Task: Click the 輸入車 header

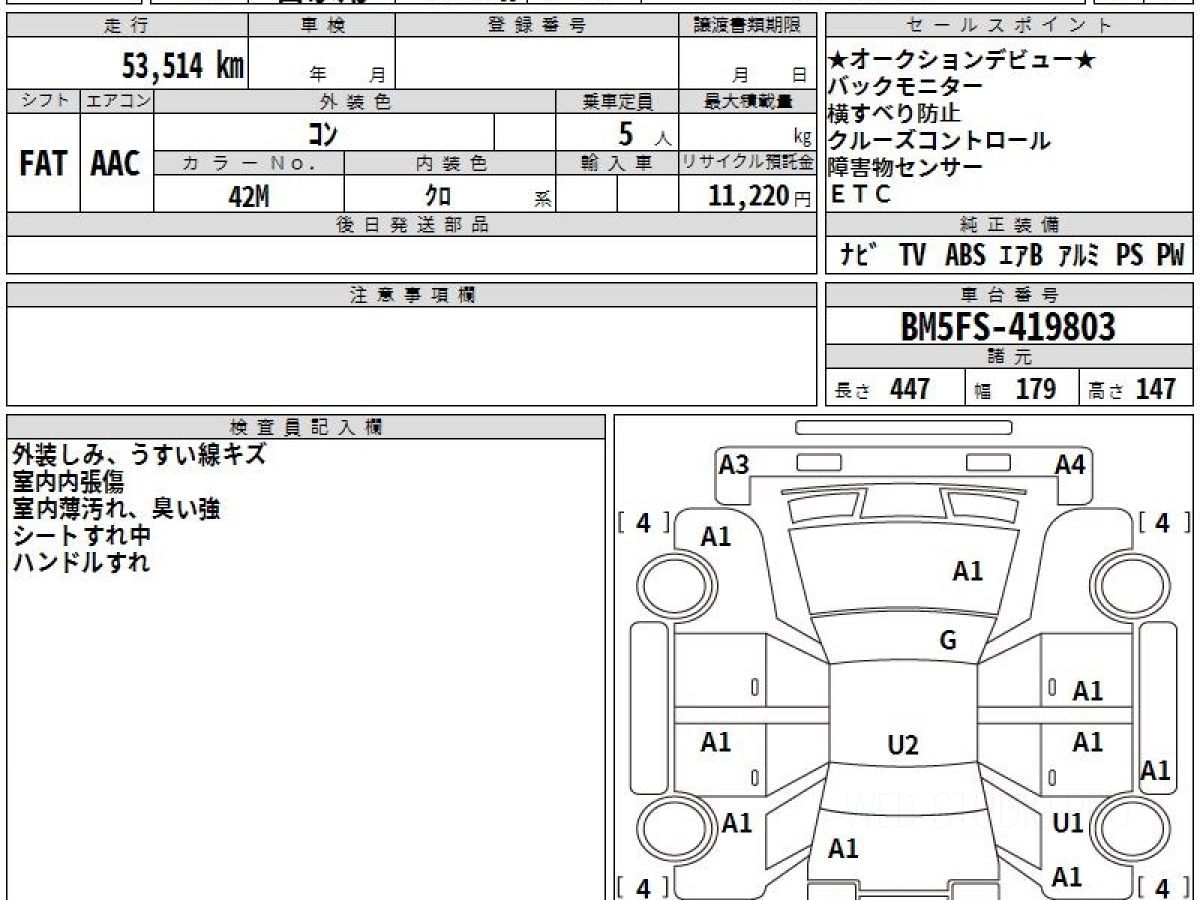Action: (617, 163)
